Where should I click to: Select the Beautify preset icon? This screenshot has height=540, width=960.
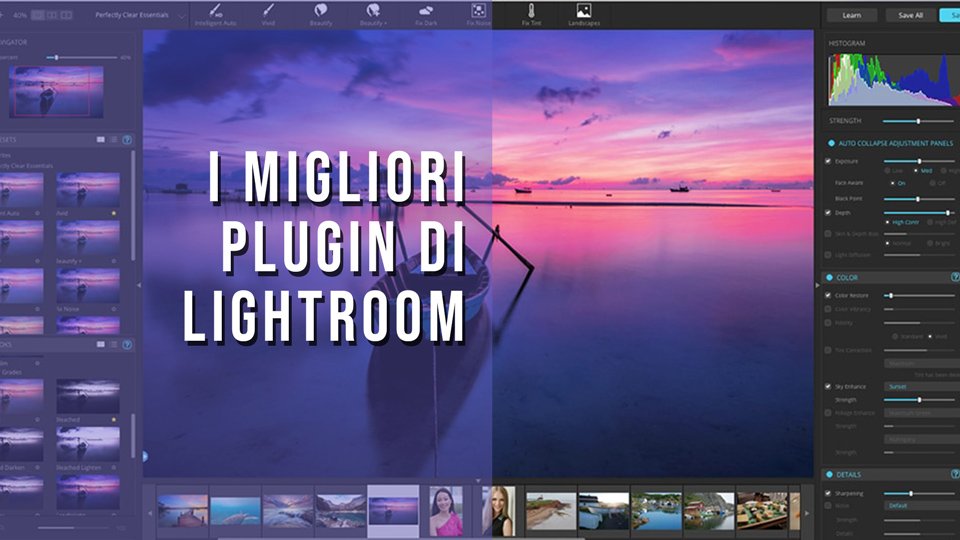click(x=321, y=10)
